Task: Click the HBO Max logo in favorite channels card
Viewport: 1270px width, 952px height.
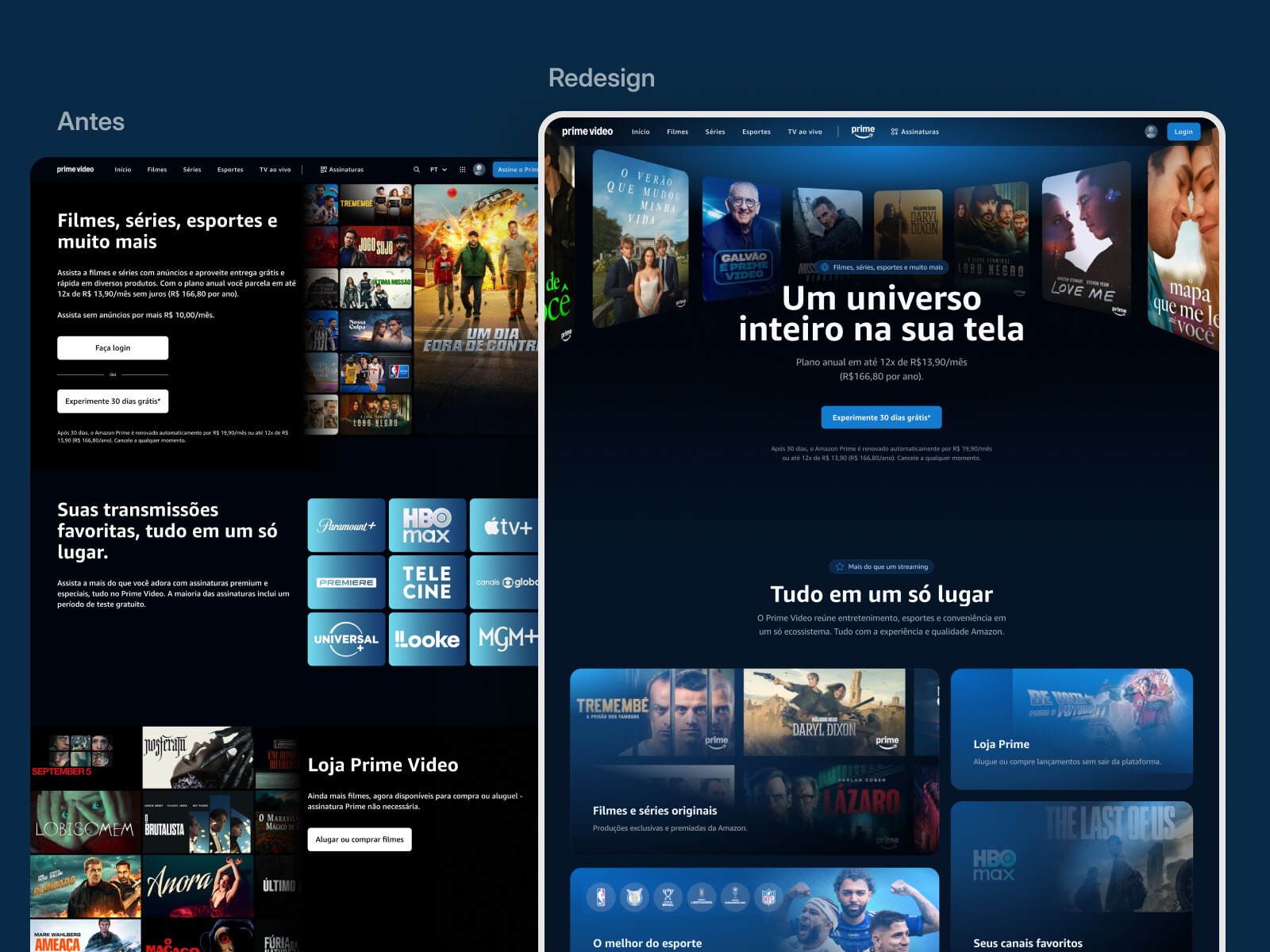Action: 995,865
